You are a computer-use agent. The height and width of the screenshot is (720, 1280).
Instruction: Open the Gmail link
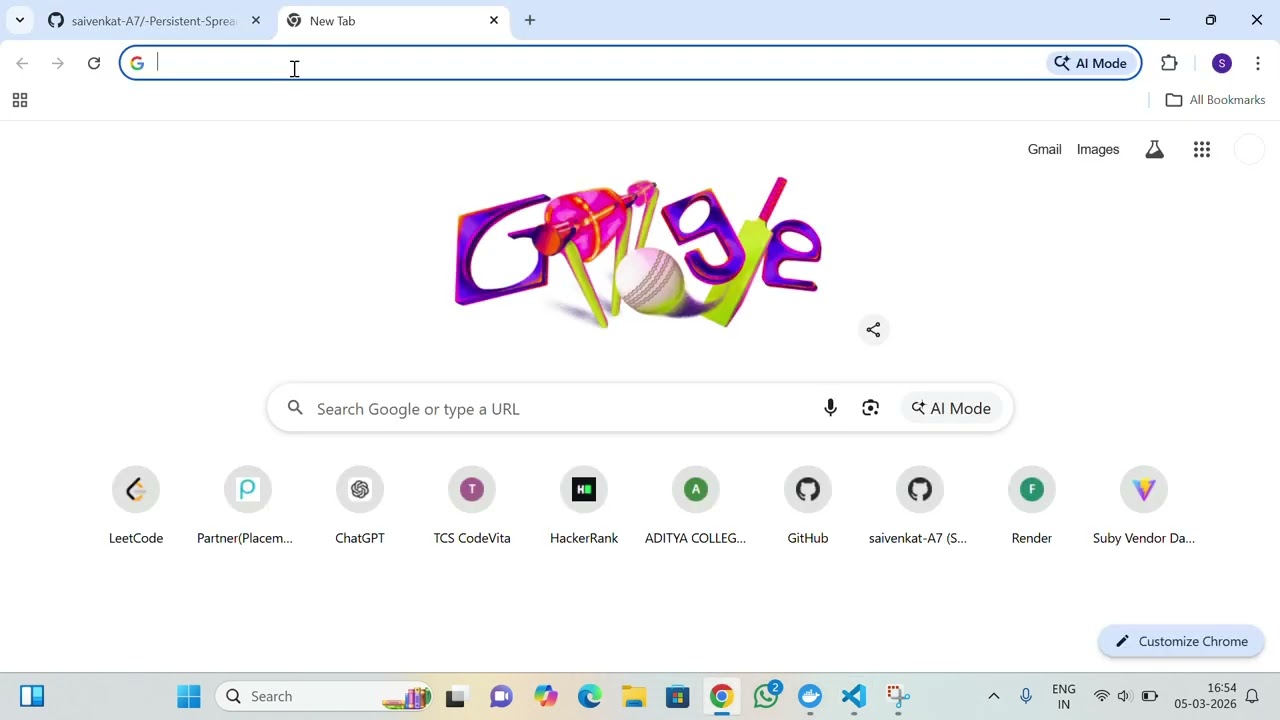coord(1044,149)
